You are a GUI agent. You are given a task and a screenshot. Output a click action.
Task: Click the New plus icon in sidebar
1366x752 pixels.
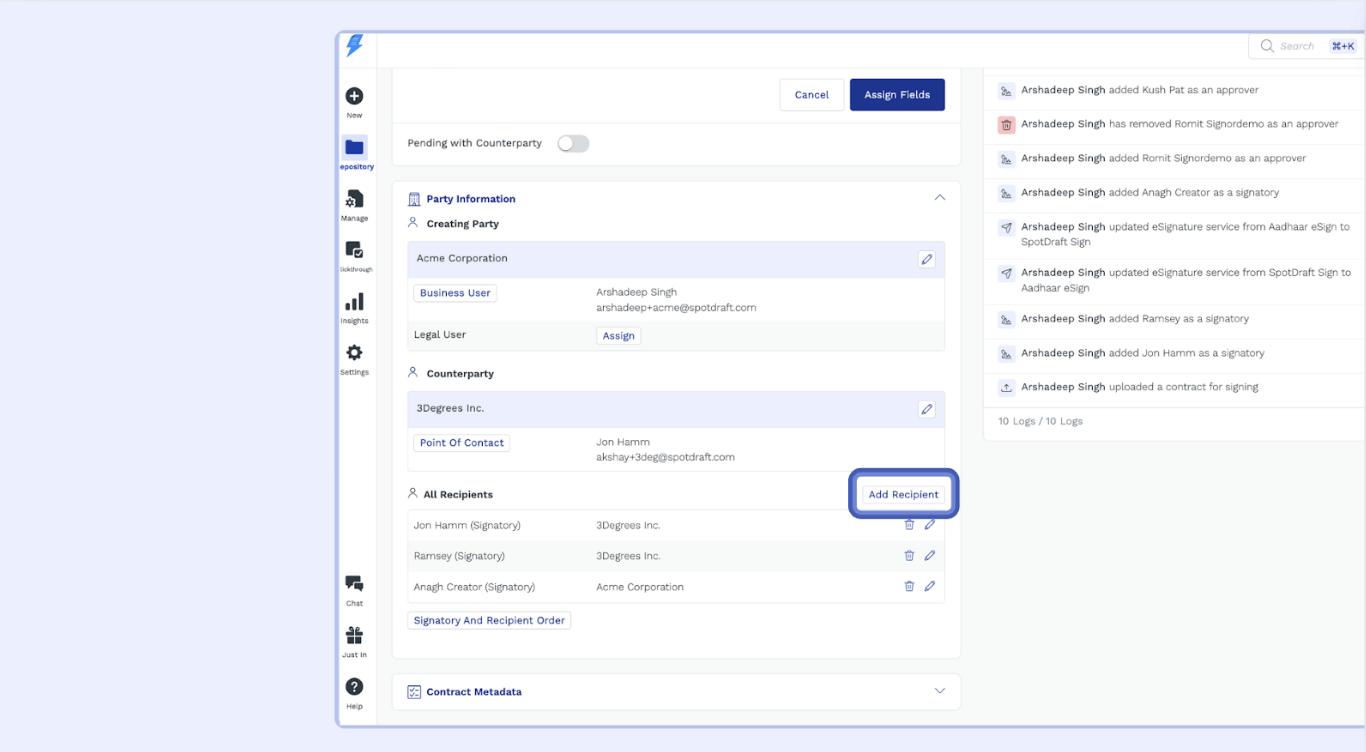tap(354, 96)
